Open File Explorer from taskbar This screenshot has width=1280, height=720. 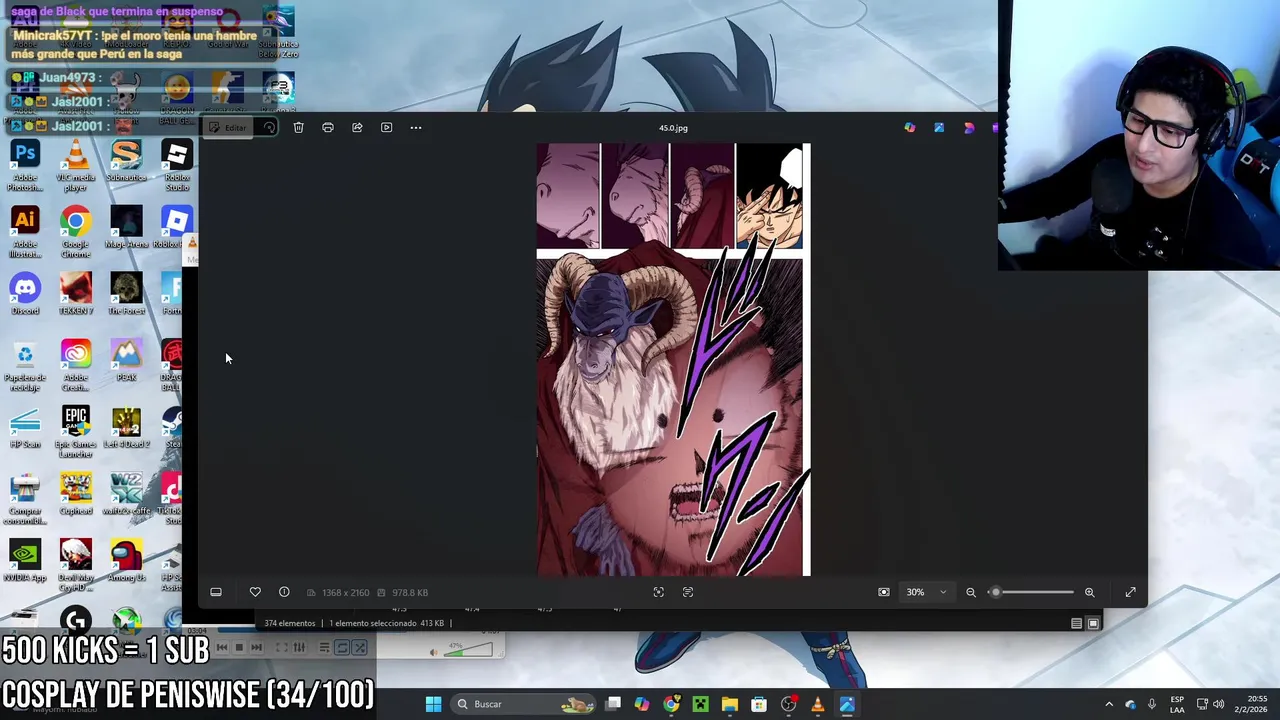coord(730,704)
